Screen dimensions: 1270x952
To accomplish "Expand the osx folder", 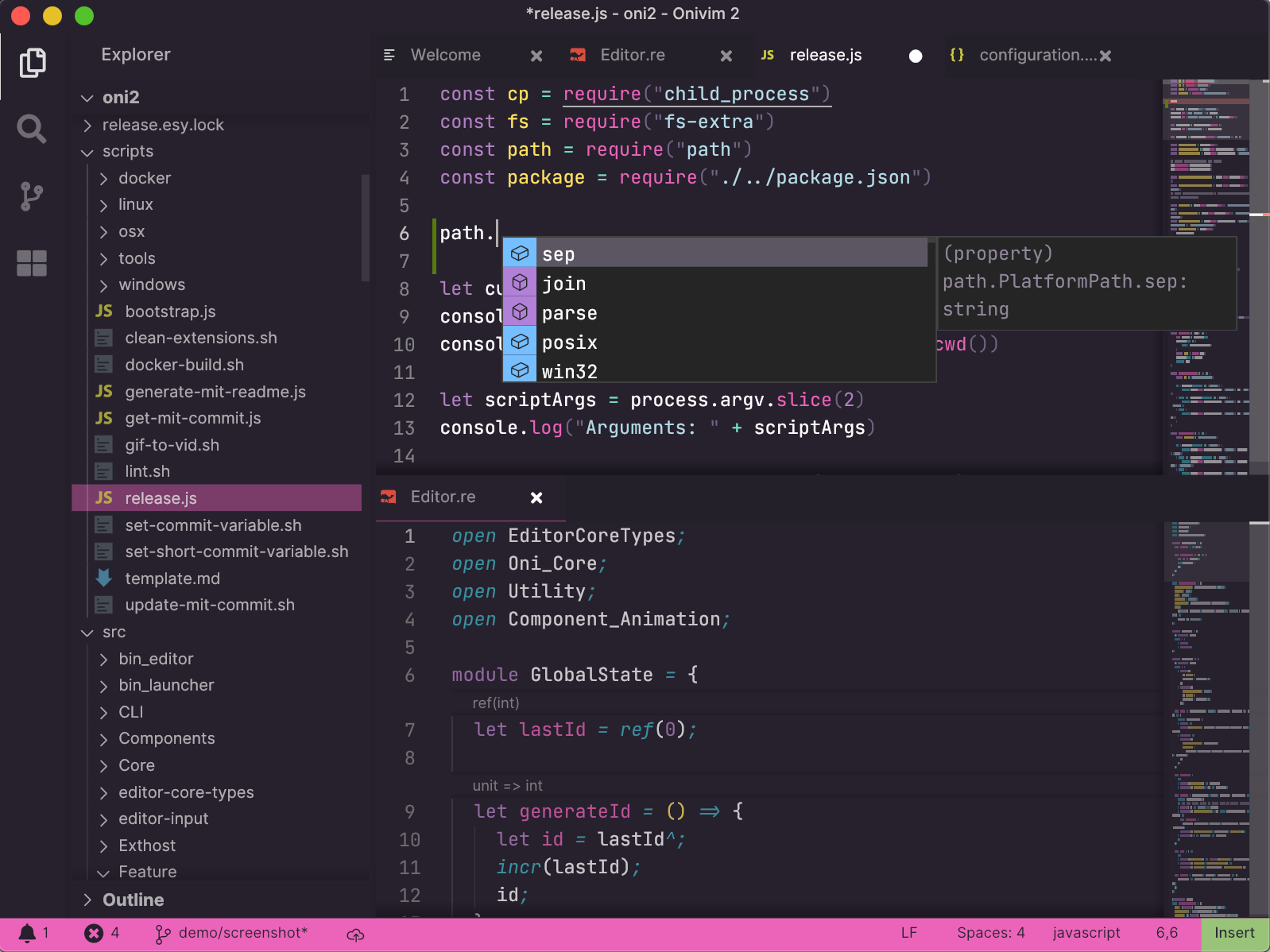I will pos(103,232).
